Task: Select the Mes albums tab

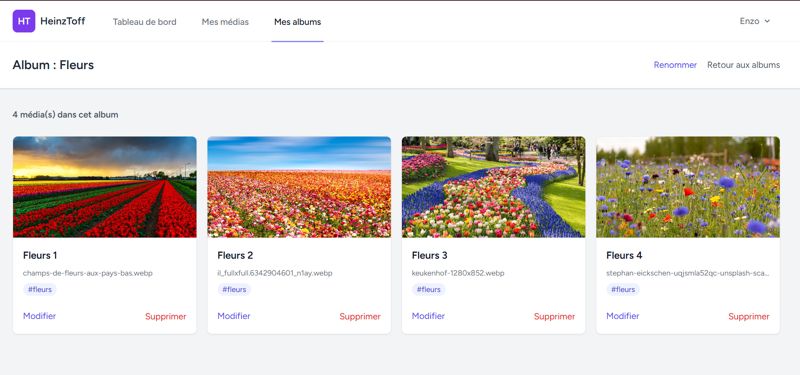Action: pyautogui.click(x=297, y=22)
